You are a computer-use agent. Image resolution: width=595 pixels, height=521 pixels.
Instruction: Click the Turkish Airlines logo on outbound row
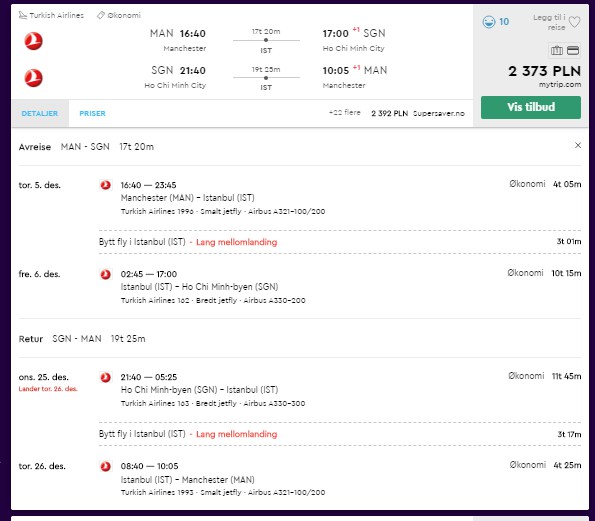33,41
